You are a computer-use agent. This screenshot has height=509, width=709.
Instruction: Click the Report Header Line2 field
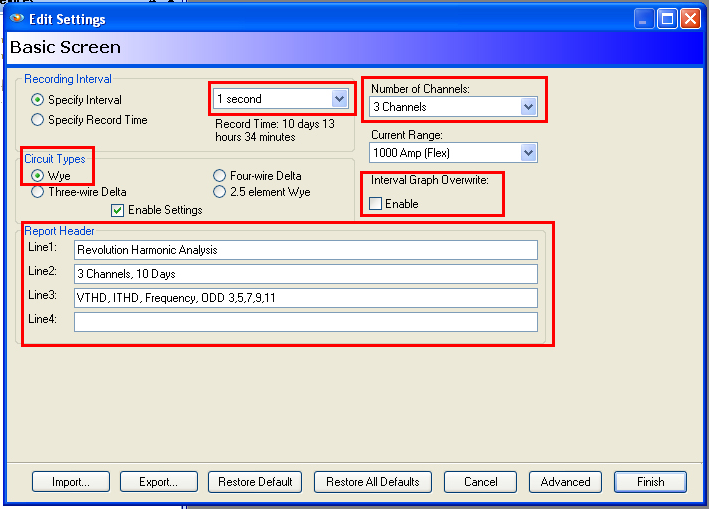[x=306, y=274]
